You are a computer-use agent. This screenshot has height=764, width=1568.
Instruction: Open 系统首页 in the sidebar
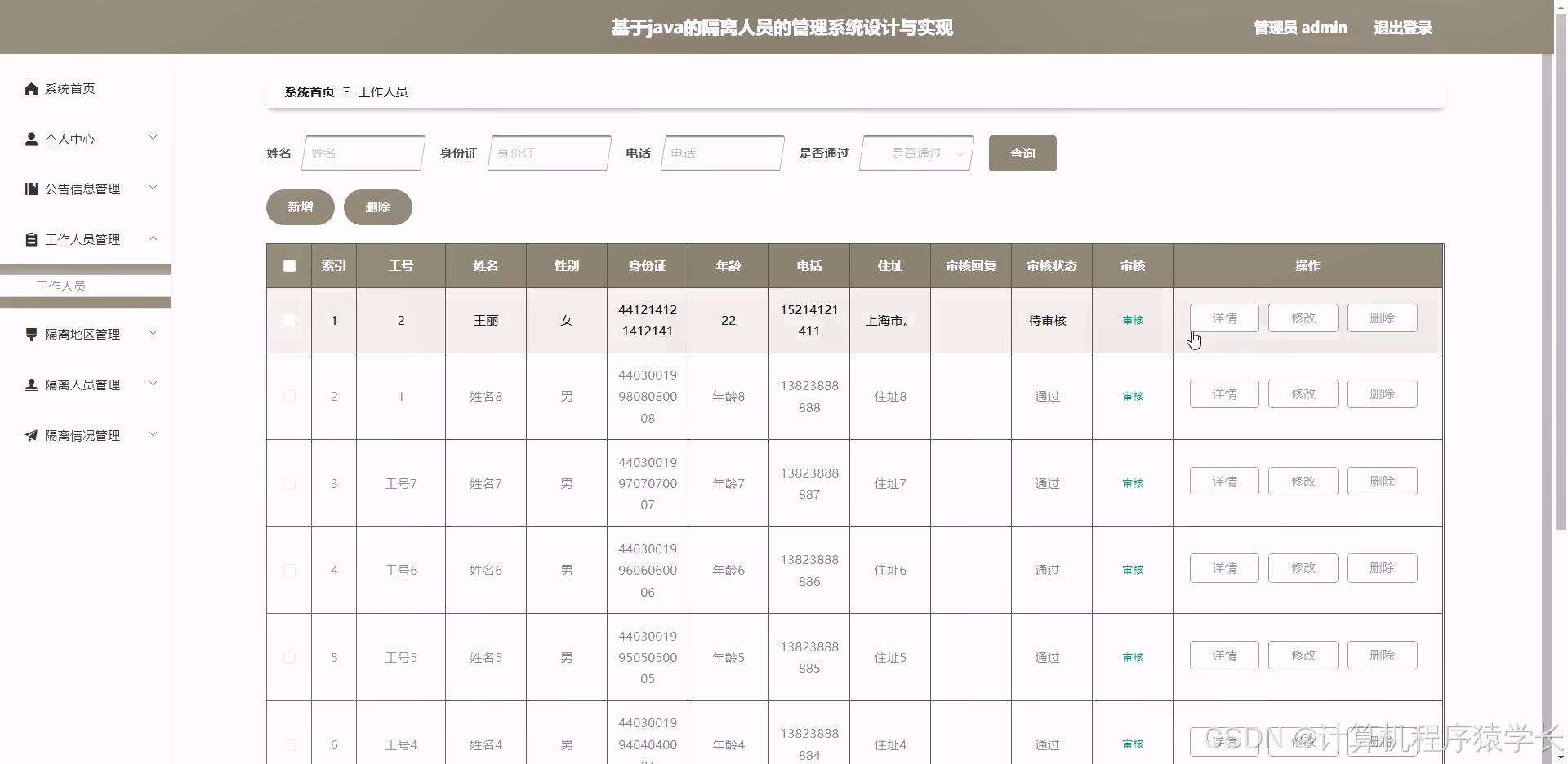coord(69,88)
